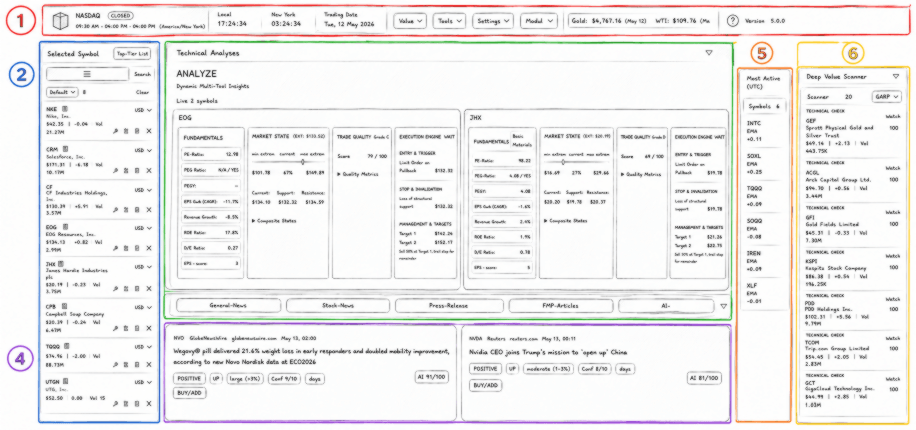The width and height of the screenshot is (916, 430).
Task: Collapse the Deep Value Scanner panel
Action: (x=896, y=77)
